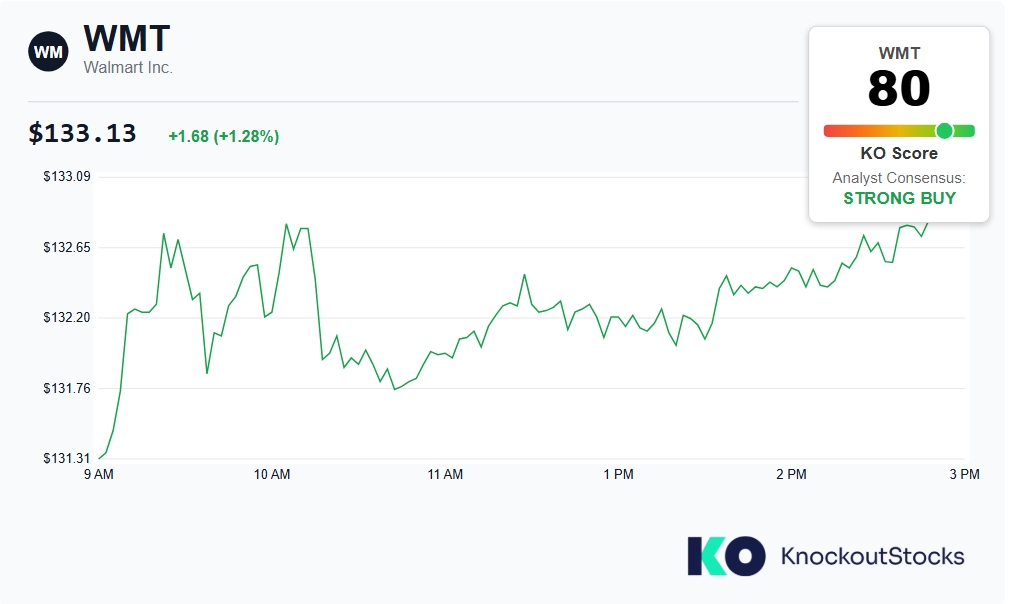Click the Walmart Inc. company name
Screen dimensions: 1009x604
click(128, 68)
